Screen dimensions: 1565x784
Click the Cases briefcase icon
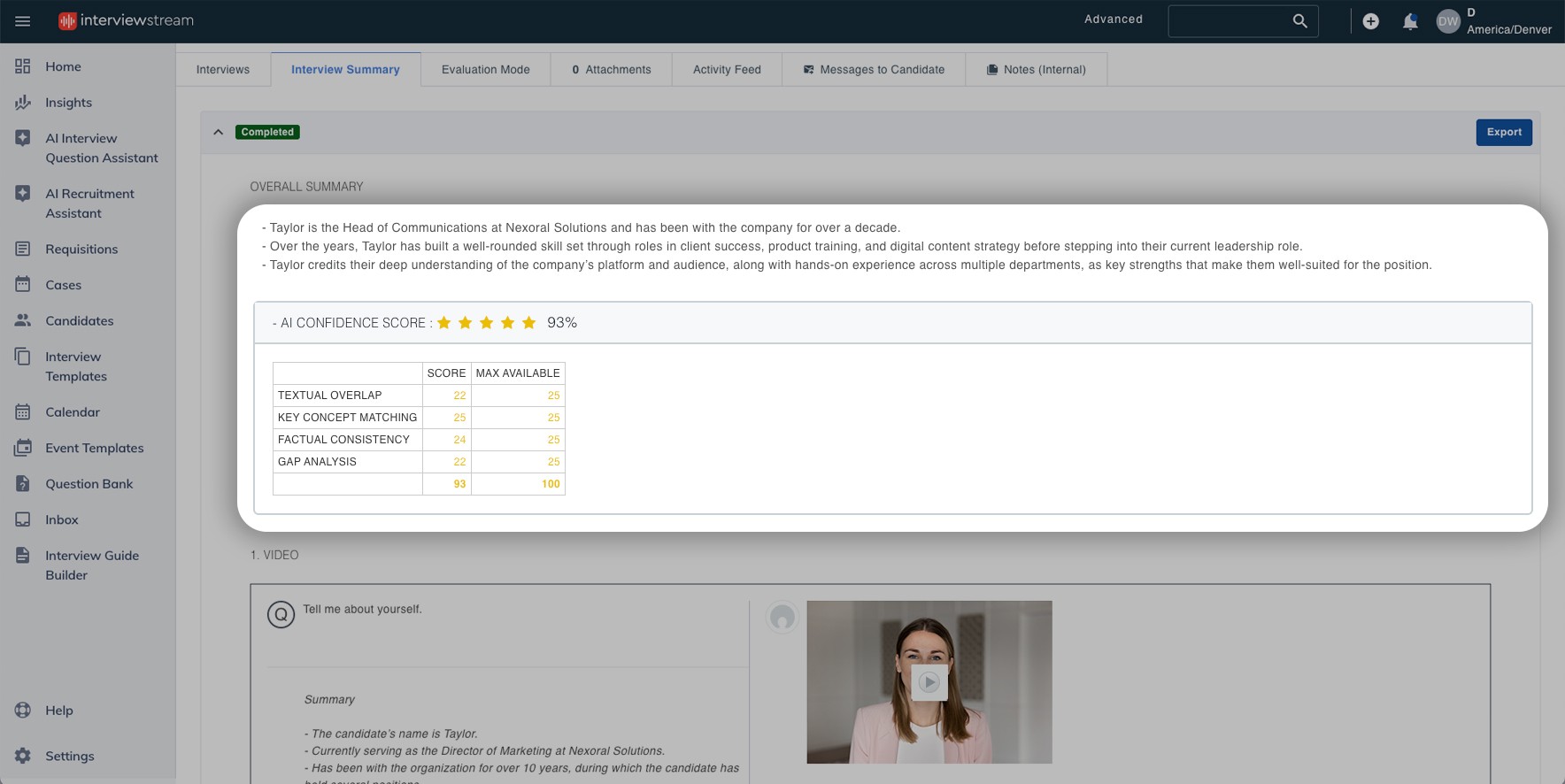[x=23, y=284]
